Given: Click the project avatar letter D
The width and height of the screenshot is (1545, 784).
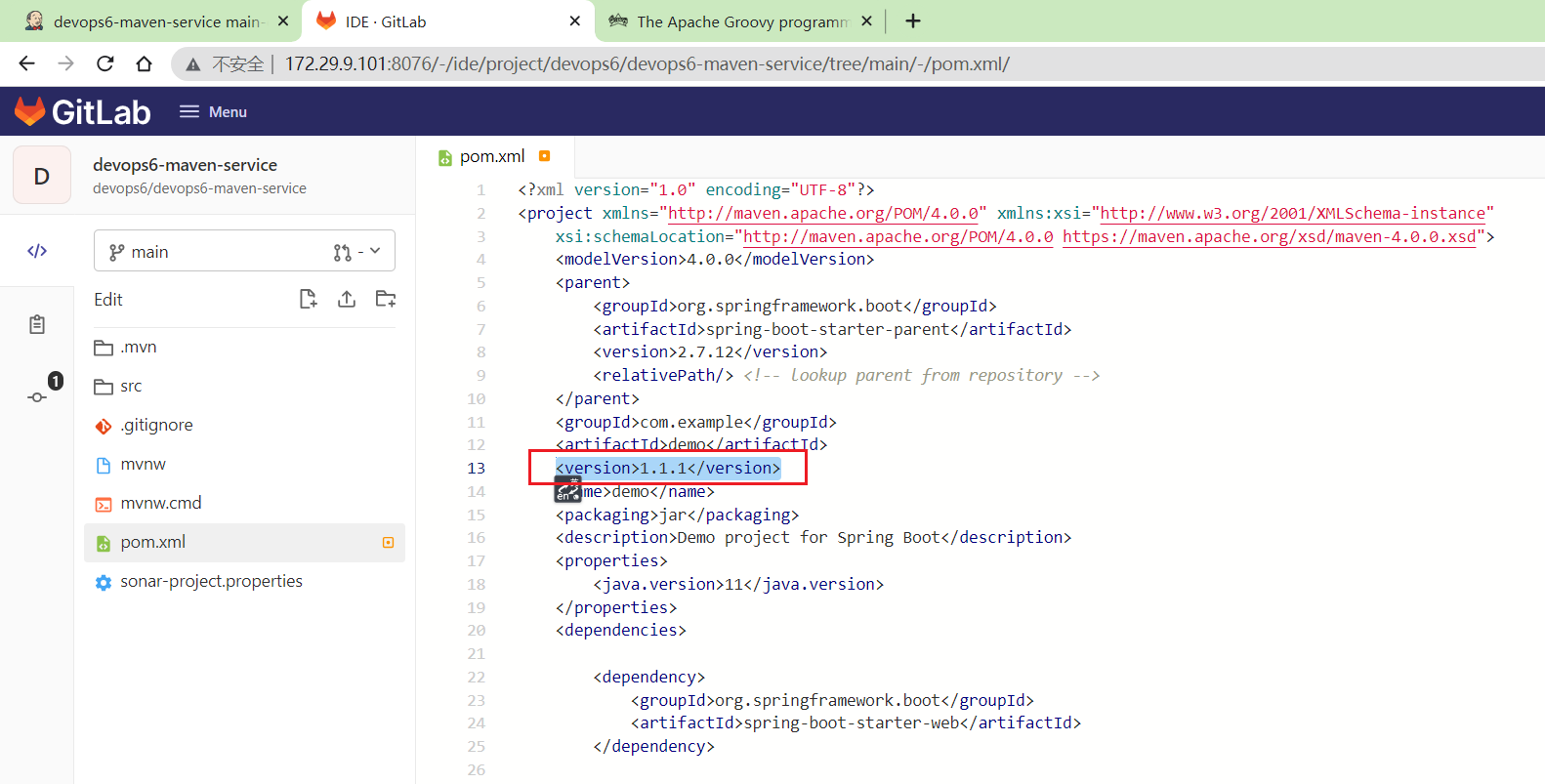Looking at the screenshot, I should coord(42,176).
